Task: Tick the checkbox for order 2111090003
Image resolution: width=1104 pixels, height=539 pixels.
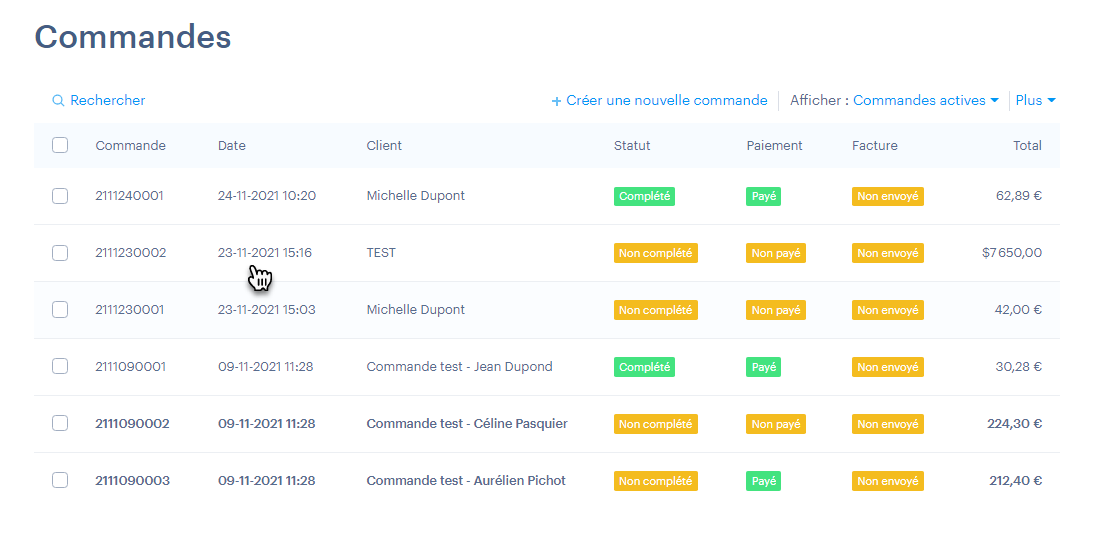Action: point(60,481)
